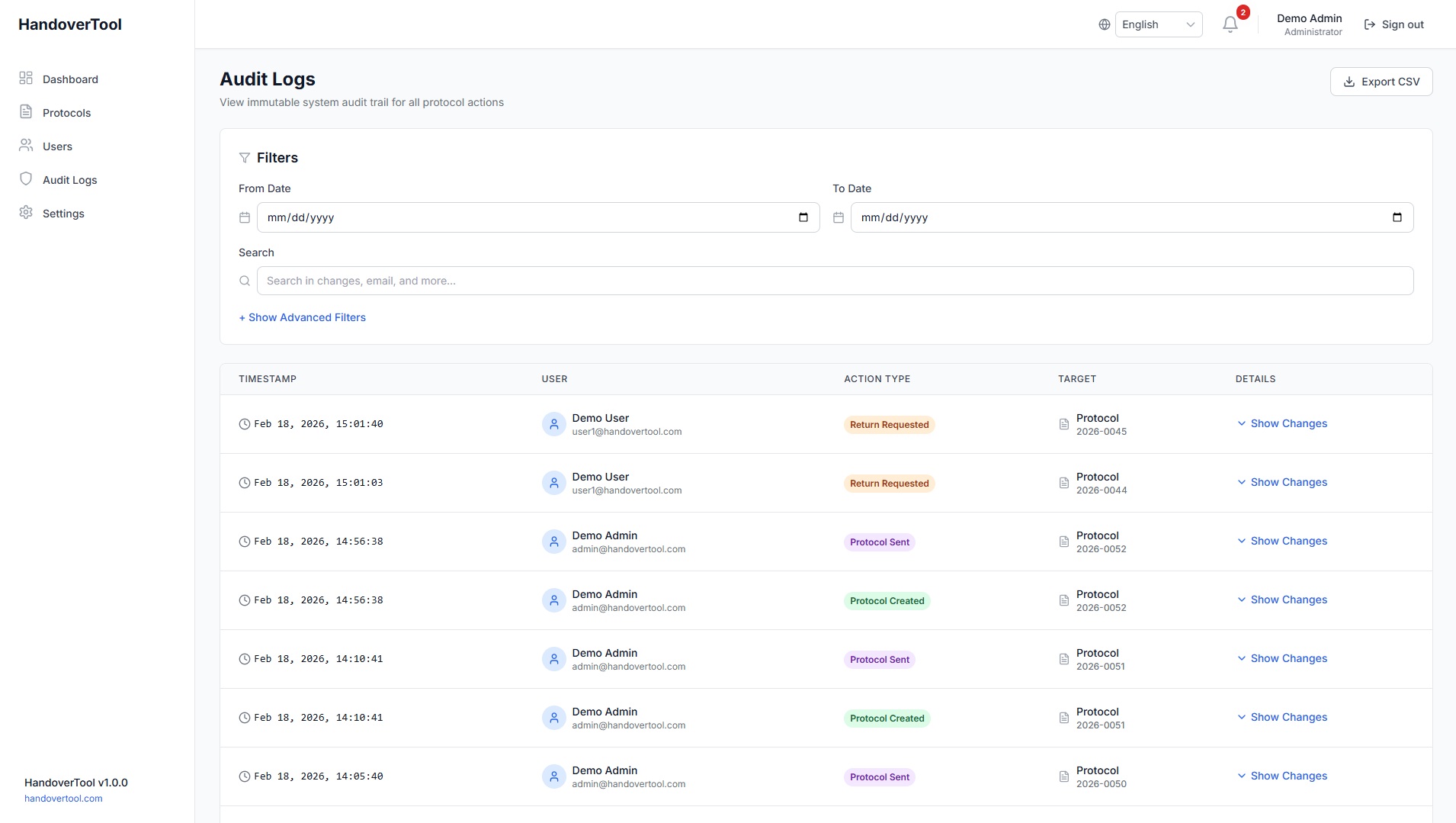Image resolution: width=1456 pixels, height=823 pixels.
Task: Click the Target column header
Action: (x=1077, y=379)
